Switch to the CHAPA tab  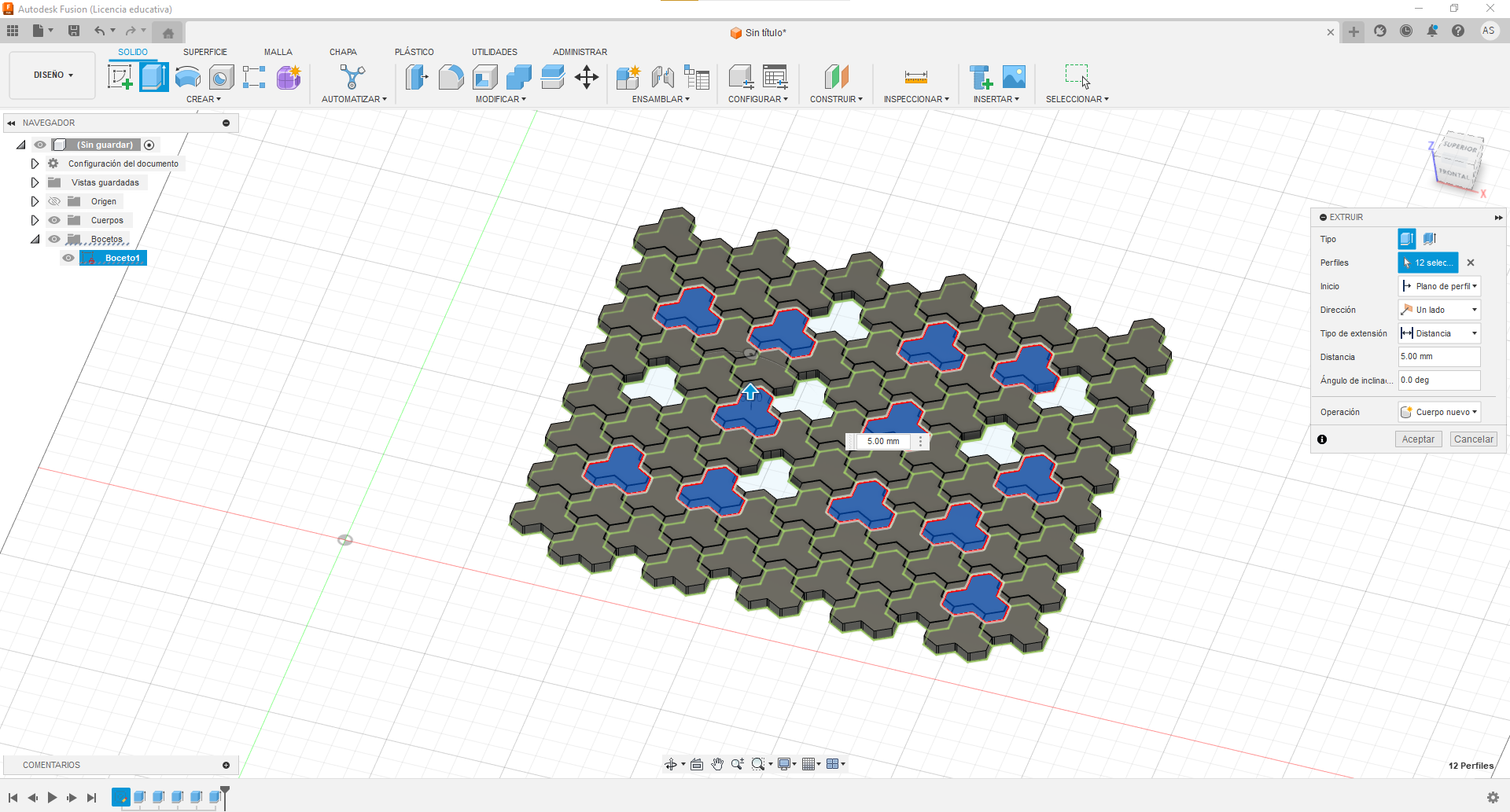click(343, 52)
